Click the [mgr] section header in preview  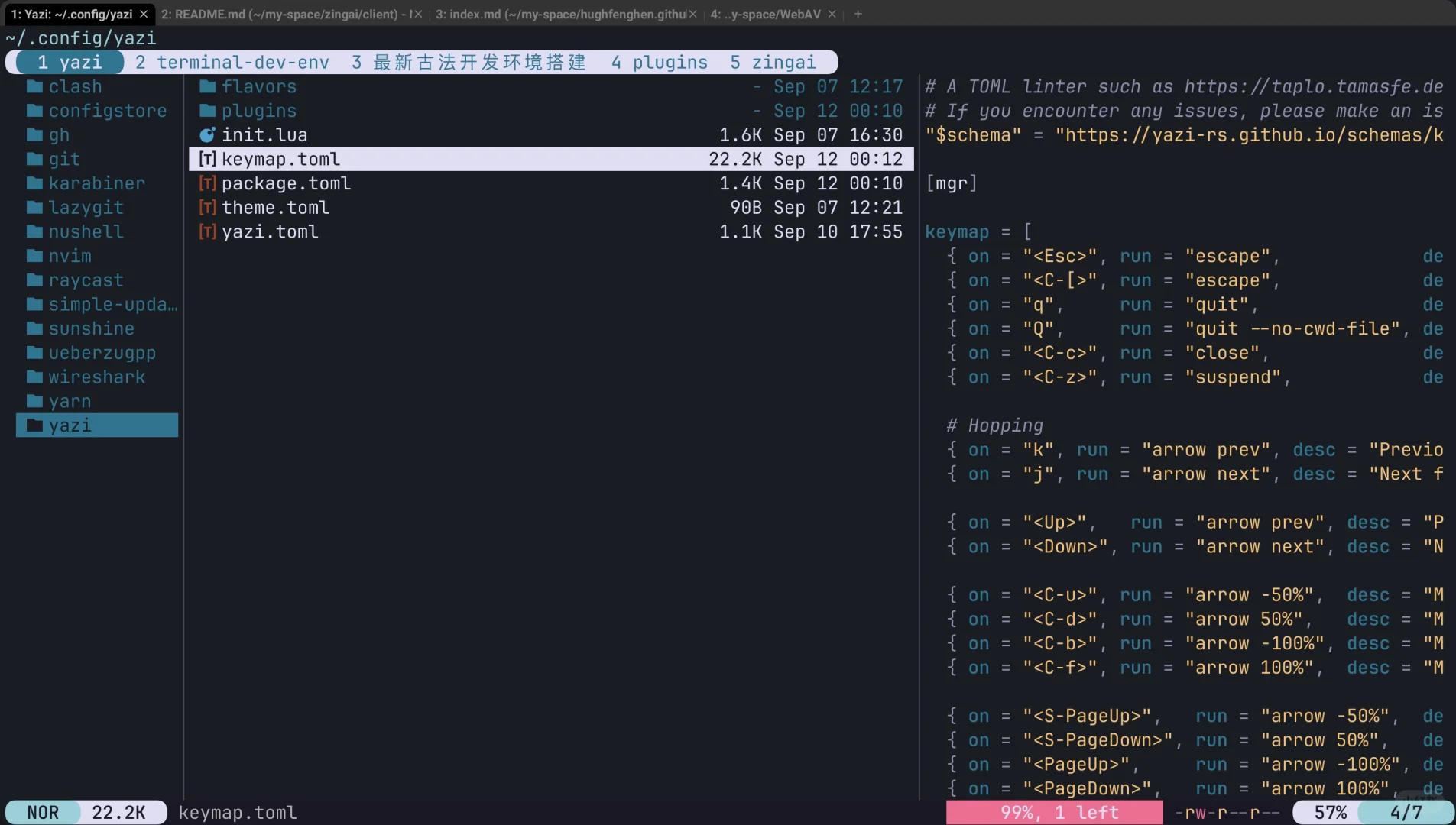click(952, 183)
